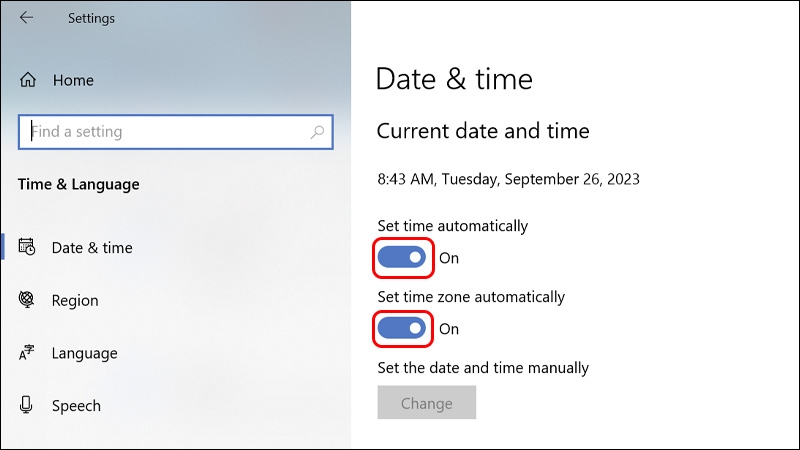
Task: Turn off Set time automatically
Action: coord(402,258)
